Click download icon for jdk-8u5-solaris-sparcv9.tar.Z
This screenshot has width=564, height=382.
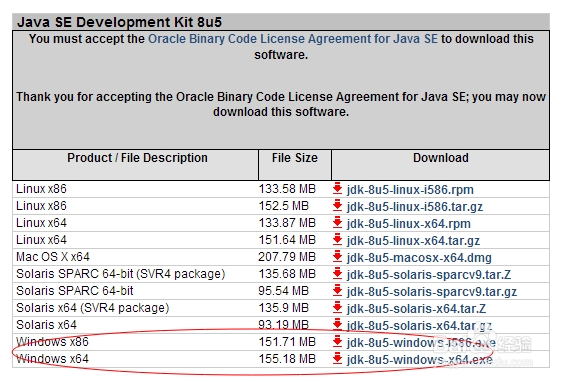point(337,273)
